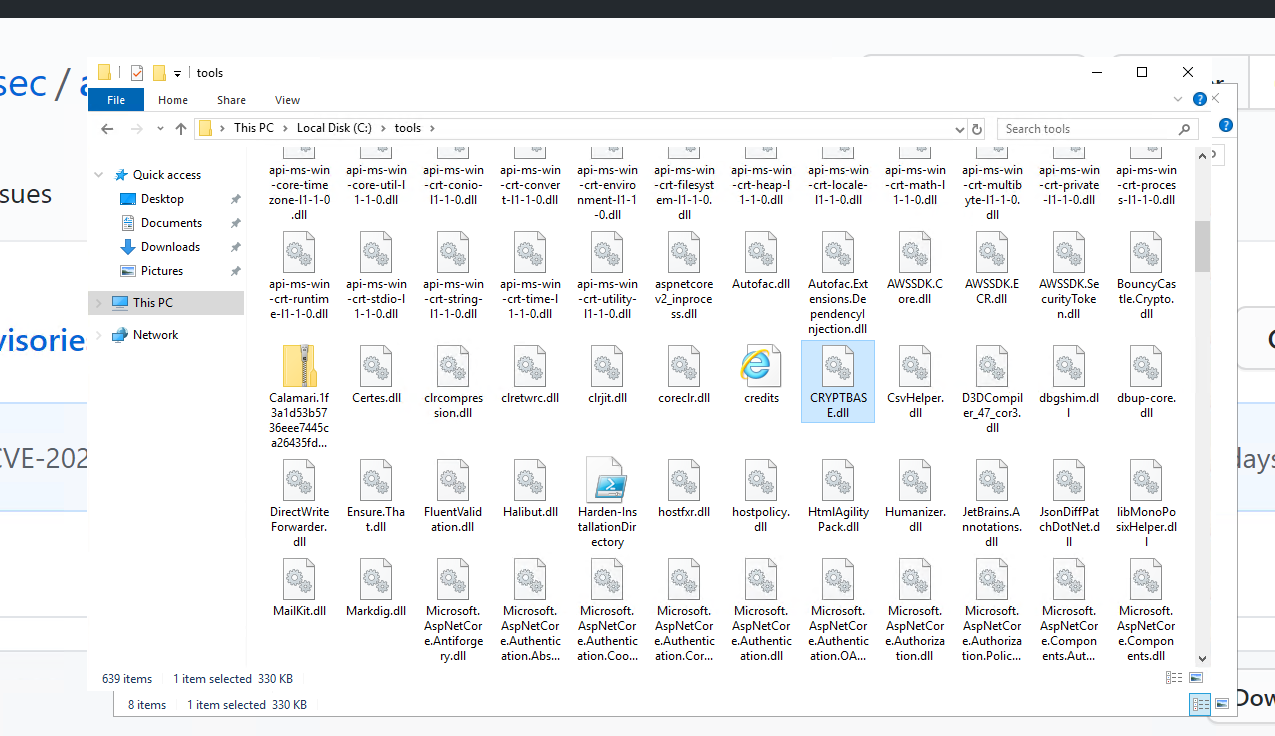Open the View ribbon tab
1275x736 pixels.
coord(287,100)
